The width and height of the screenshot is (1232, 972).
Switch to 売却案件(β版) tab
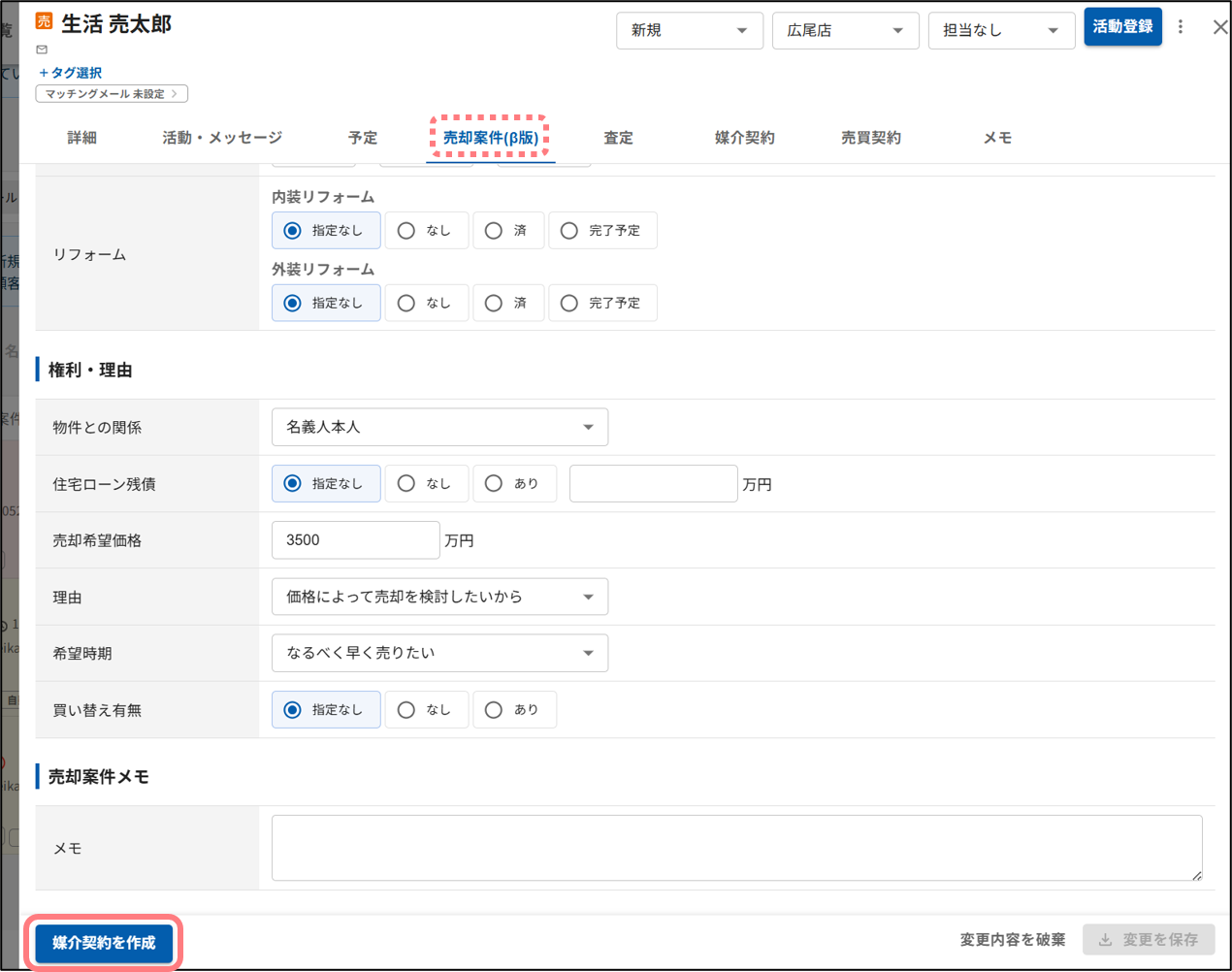[x=491, y=138]
